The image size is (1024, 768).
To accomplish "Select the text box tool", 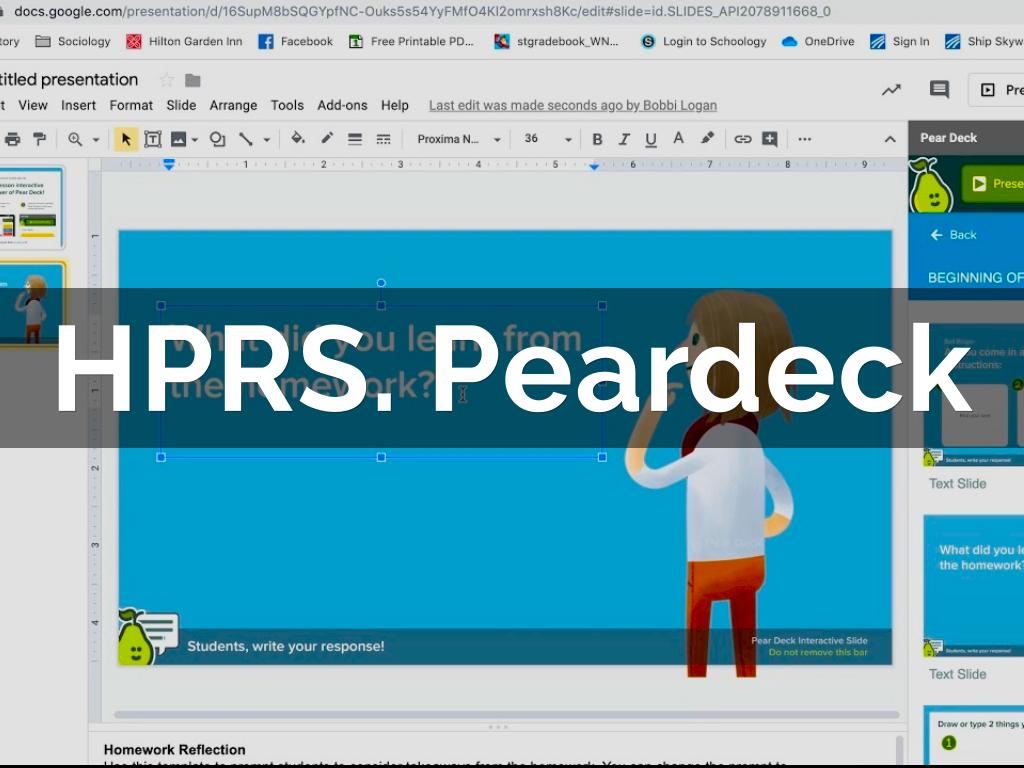I will pyautogui.click(x=153, y=139).
